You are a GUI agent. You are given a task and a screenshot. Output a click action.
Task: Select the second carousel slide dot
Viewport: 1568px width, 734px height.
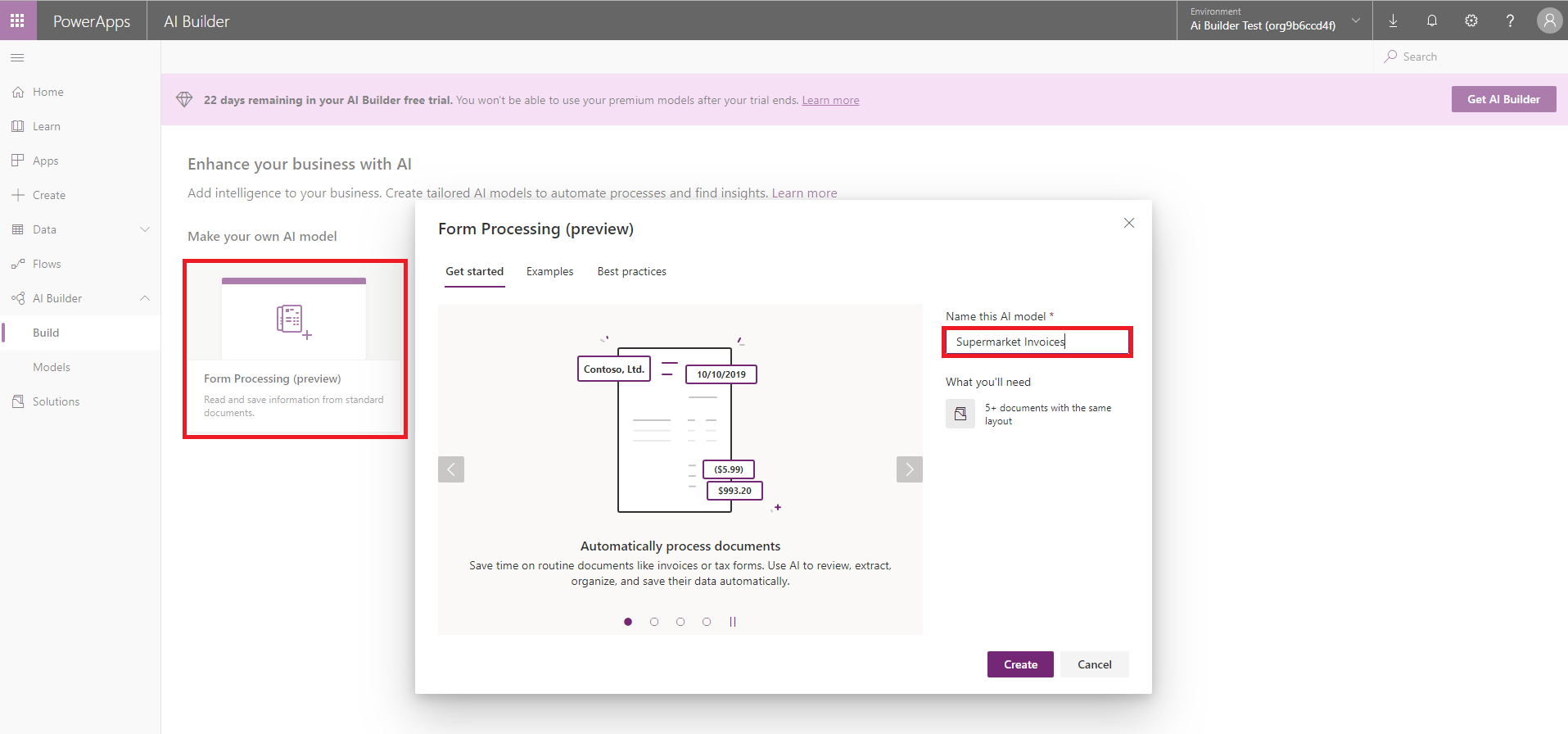[654, 622]
